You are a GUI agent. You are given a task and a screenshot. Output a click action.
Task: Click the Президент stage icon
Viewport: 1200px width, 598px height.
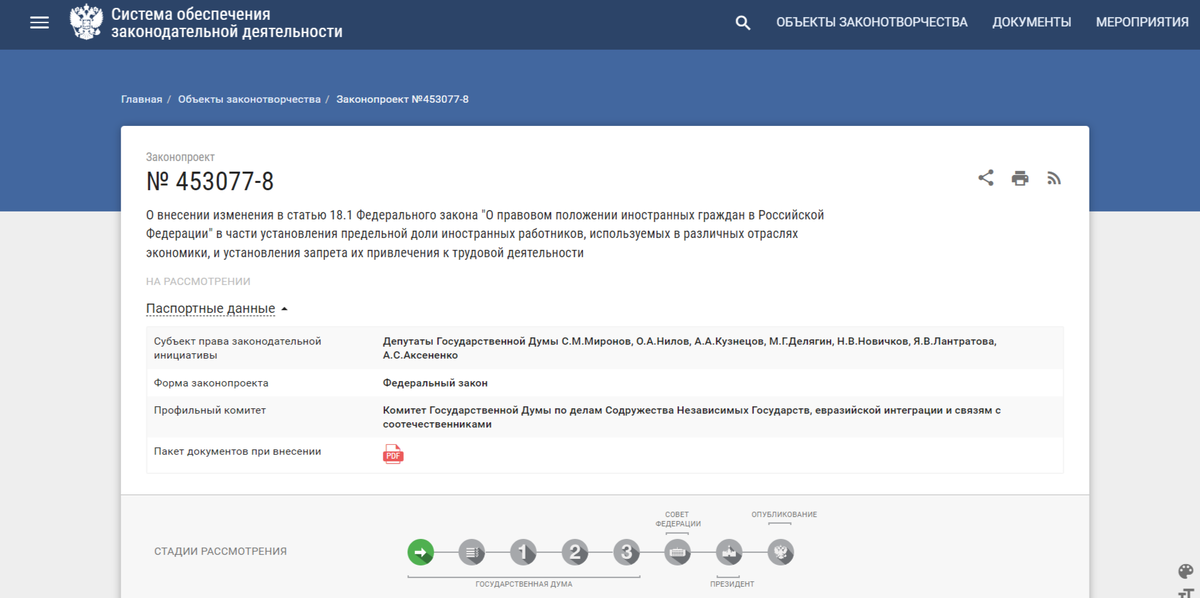[729, 551]
